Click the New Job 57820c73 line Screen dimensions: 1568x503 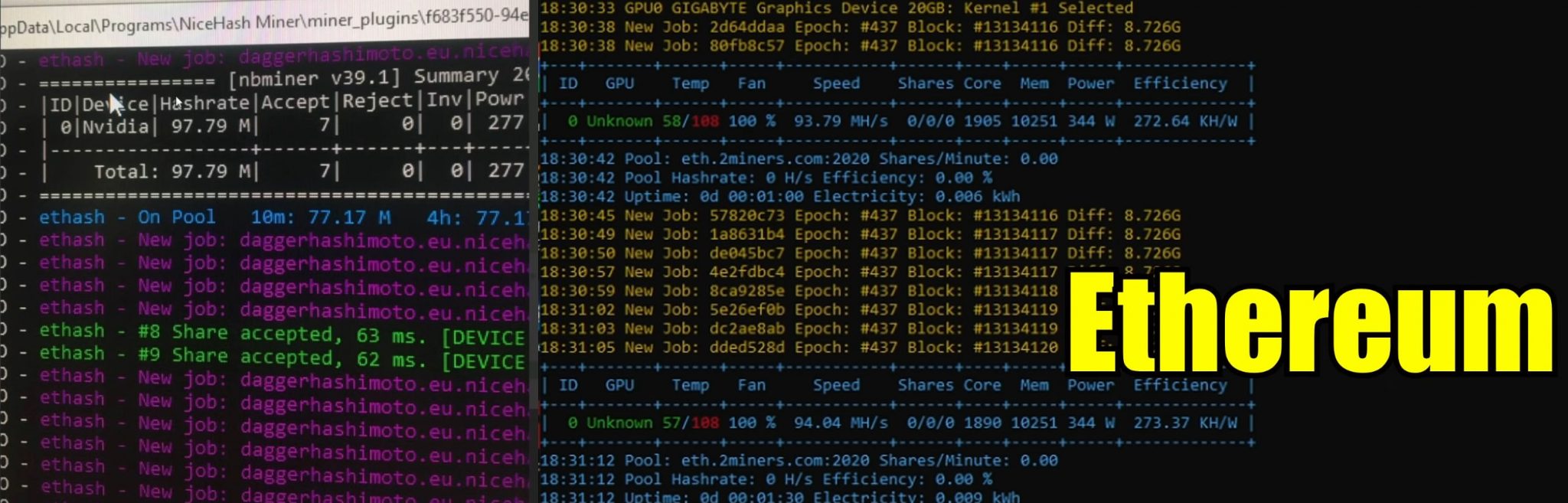tap(861, 215)
